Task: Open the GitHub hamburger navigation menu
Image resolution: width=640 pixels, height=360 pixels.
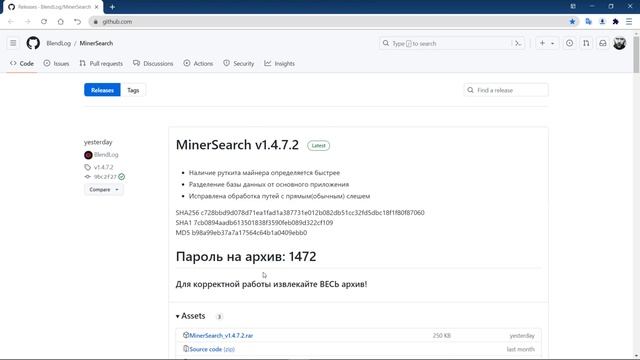Action: pyautogui.click(x=13, y=43)
